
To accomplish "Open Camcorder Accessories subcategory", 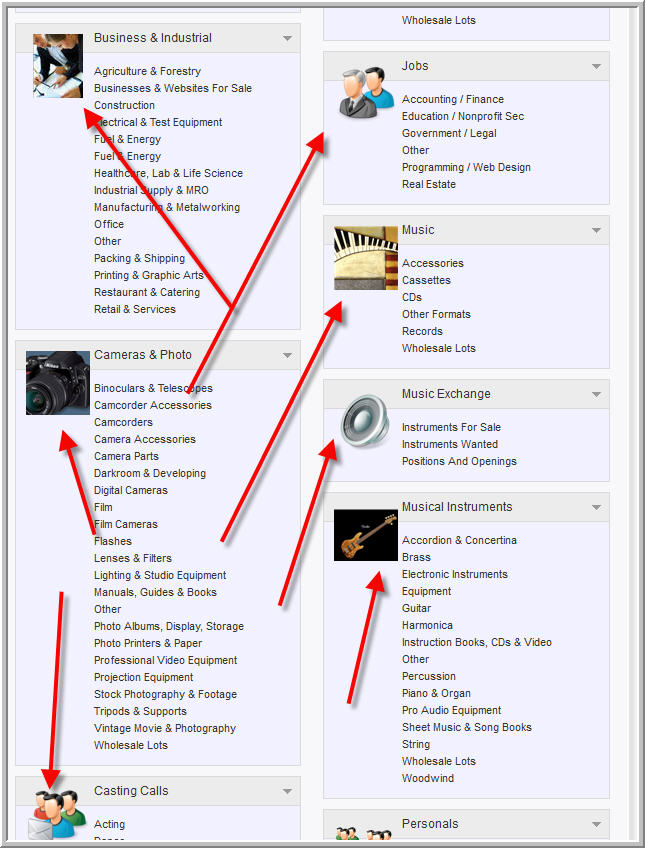I will [x=153, y=405].
